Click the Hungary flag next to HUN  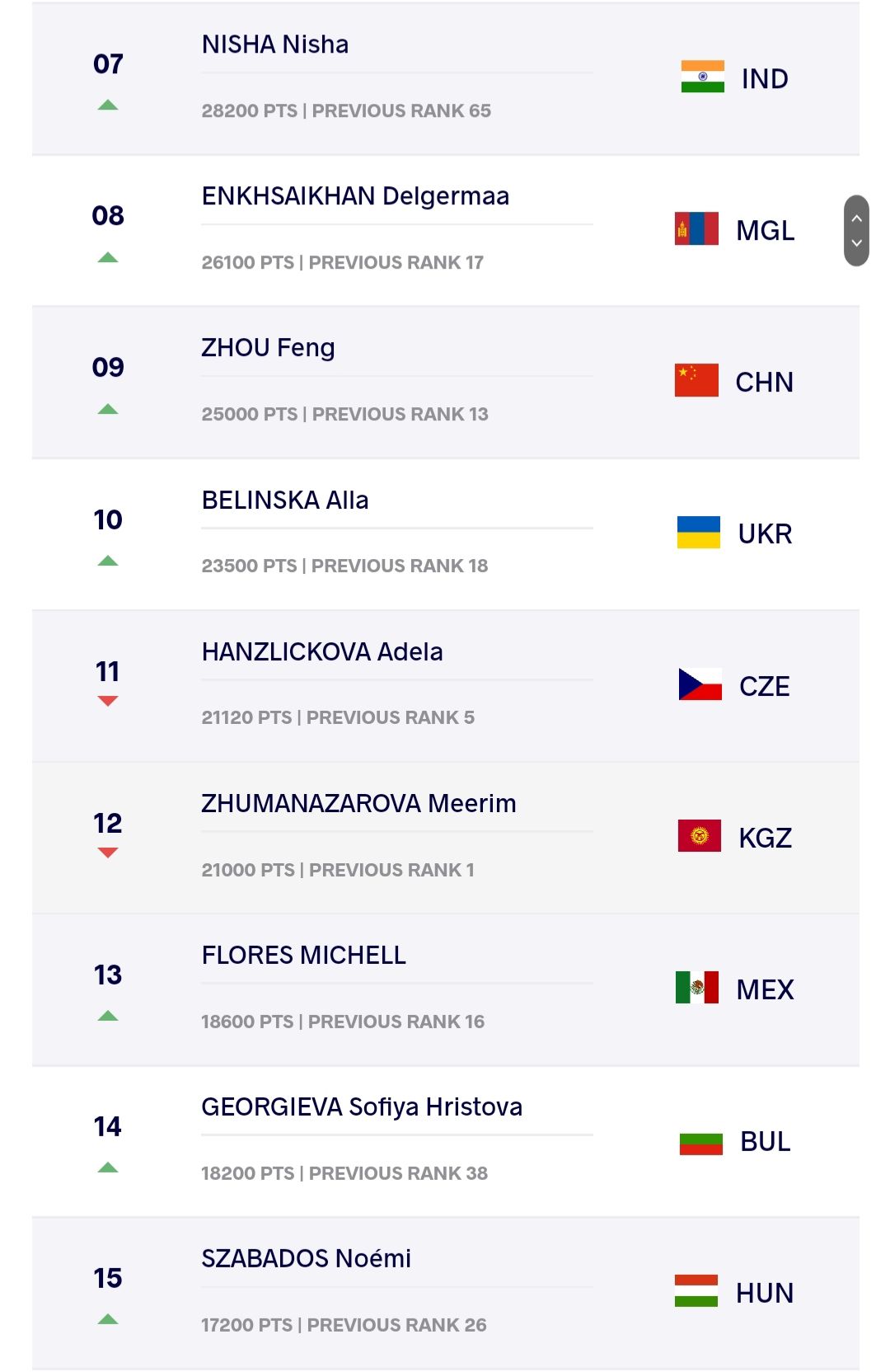point(696,1291)
